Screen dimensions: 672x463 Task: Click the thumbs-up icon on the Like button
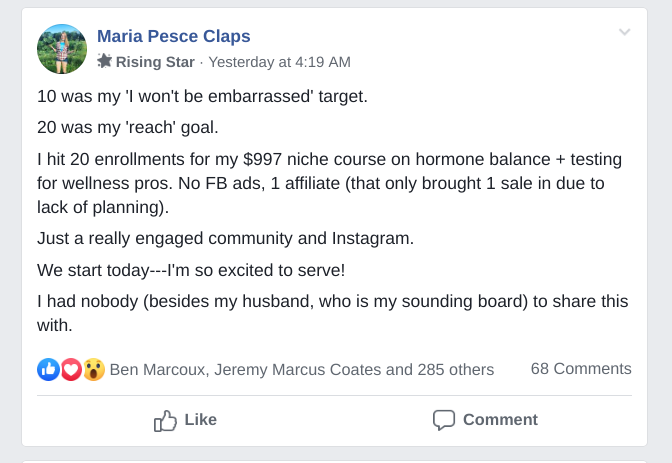coord(166,421)
